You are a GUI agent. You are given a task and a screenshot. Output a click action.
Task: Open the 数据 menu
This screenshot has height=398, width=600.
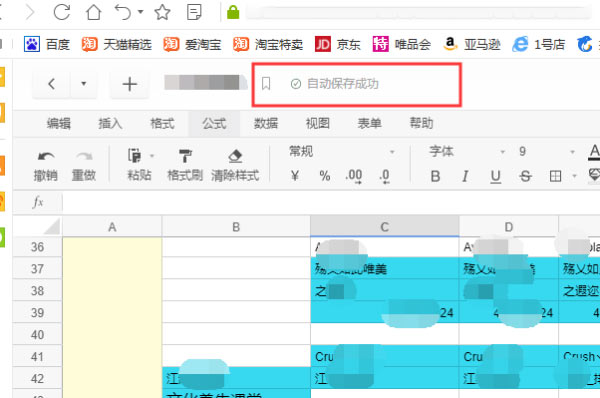pyautogui.click(x=266, y=123)
